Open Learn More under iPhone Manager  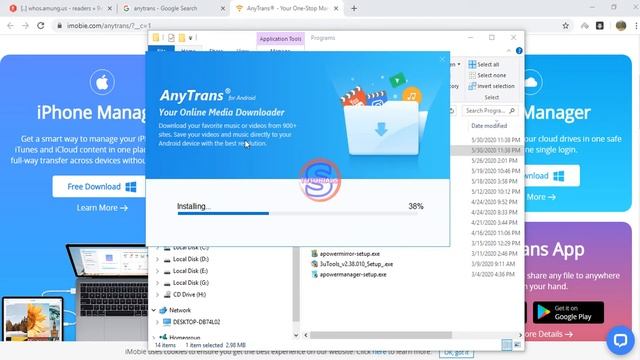tap(102, 208)
